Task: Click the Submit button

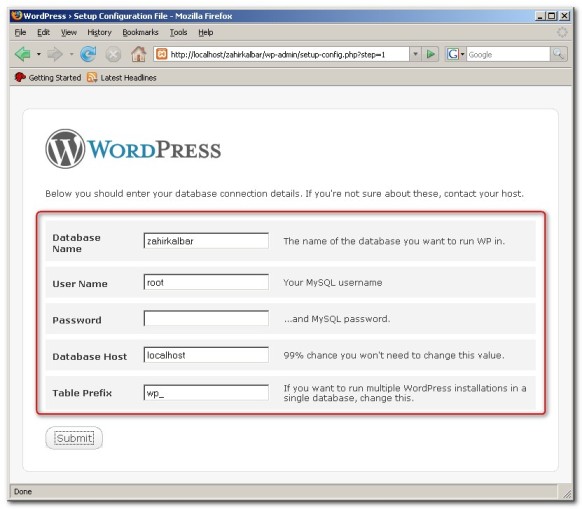Action: 74,438
